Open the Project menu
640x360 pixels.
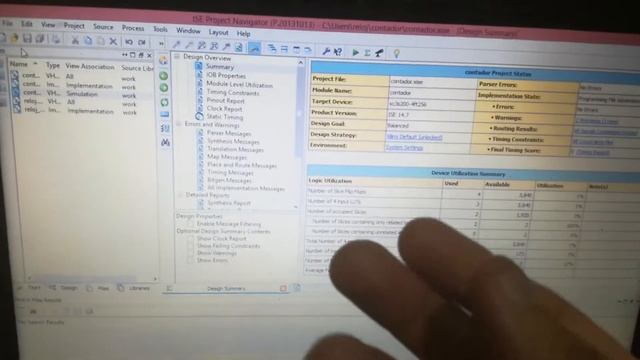coord(74,26)
